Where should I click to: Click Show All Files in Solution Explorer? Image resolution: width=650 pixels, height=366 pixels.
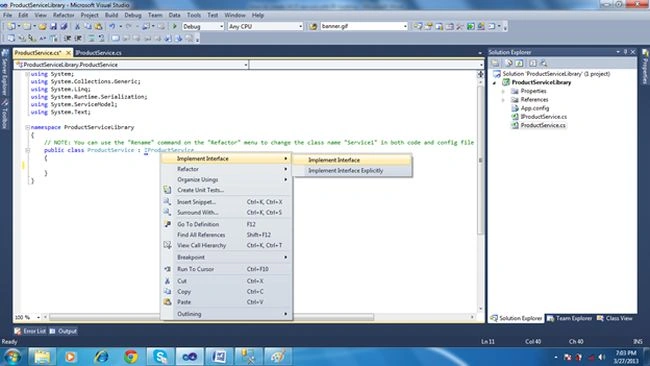509,63
